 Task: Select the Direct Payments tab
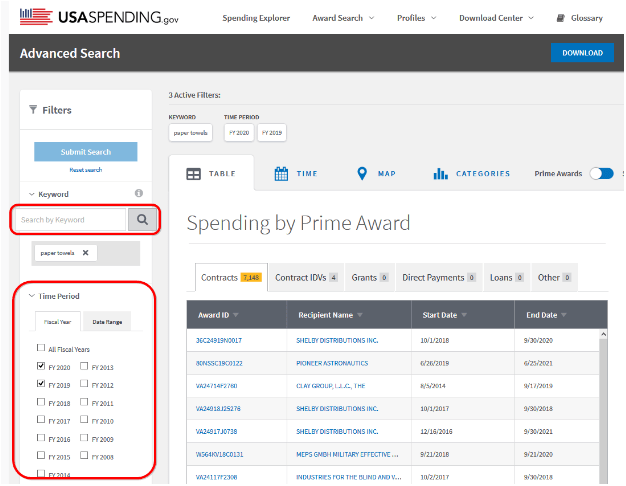[439, 277]
